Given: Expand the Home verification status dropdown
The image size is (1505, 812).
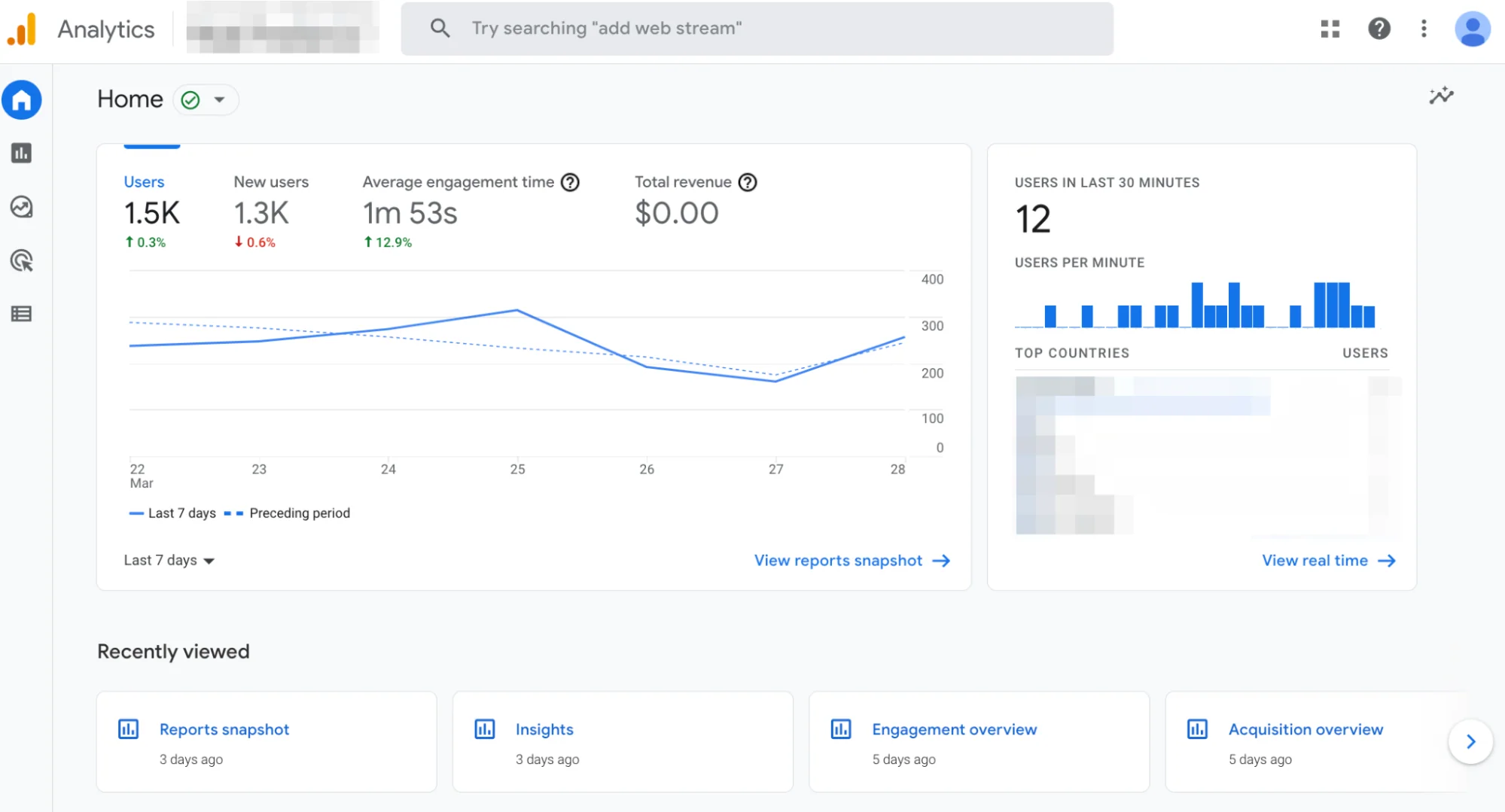Looking at the screenshot, I should (220, 99).
